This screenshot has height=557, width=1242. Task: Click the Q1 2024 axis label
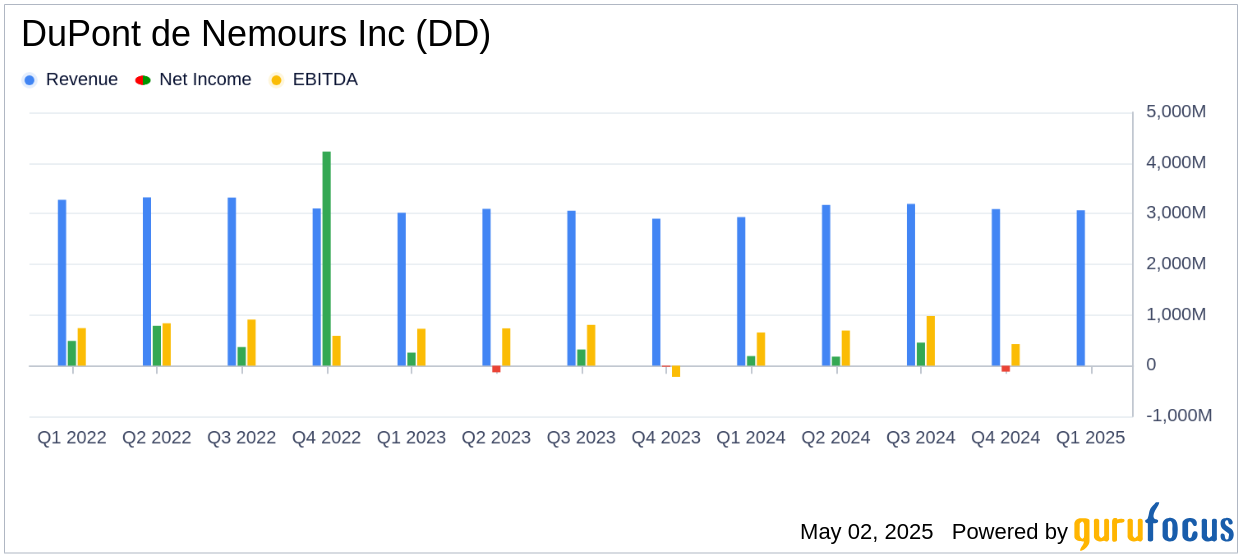click(x=751, y=438)
